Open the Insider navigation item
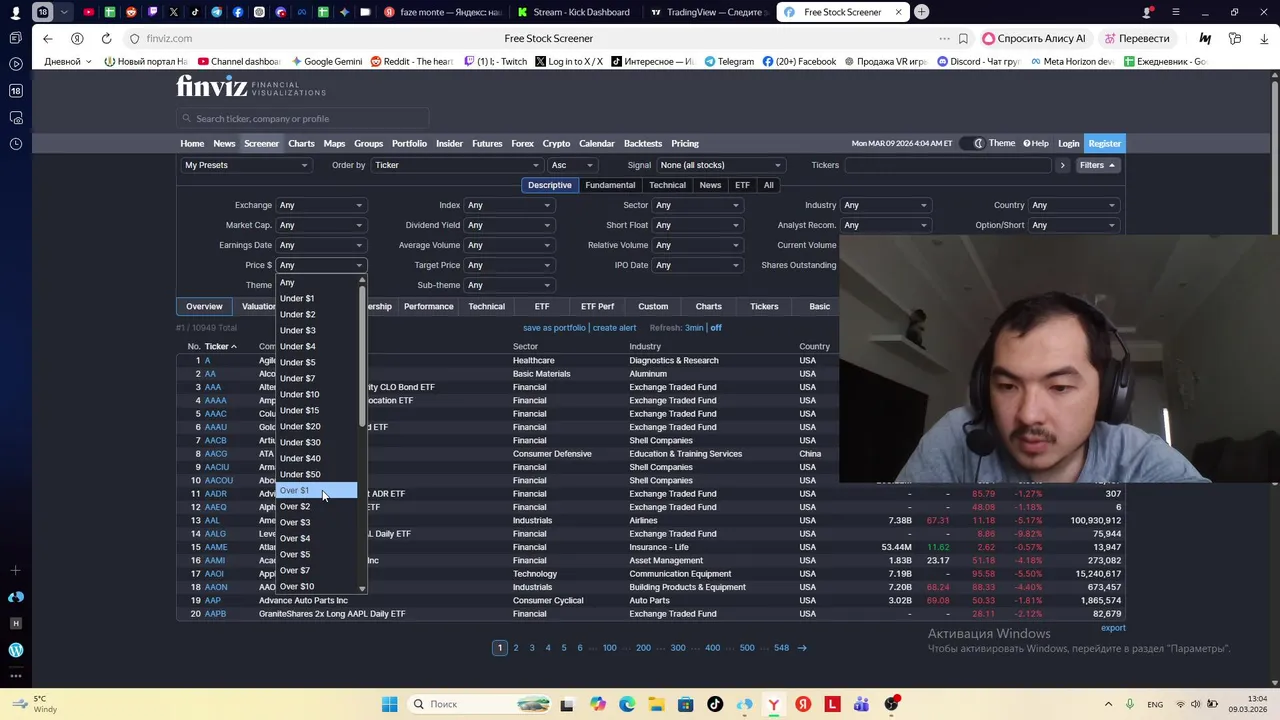Screen dimensions: 1280x720 click(x=449, y=143)
